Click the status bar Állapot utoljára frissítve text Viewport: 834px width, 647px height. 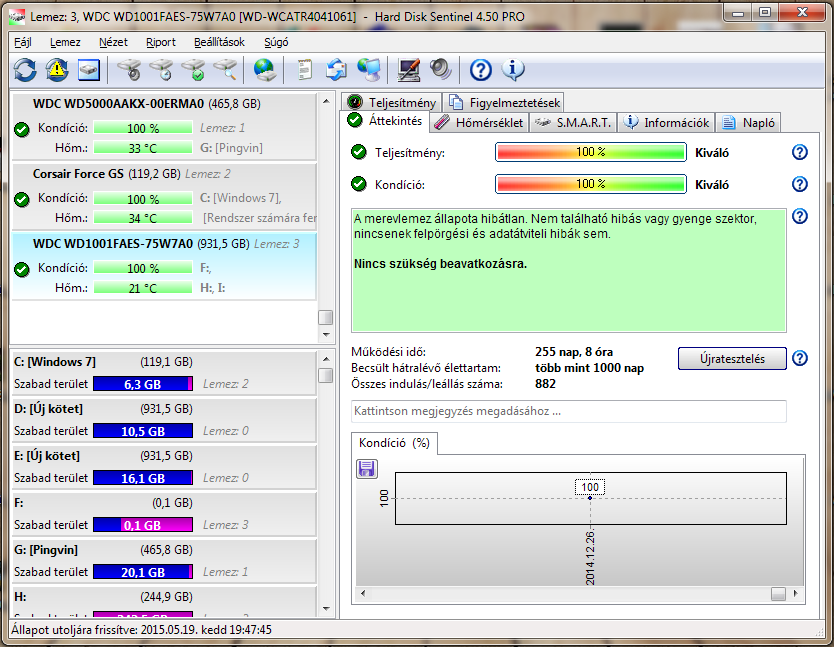coord(141,630)
